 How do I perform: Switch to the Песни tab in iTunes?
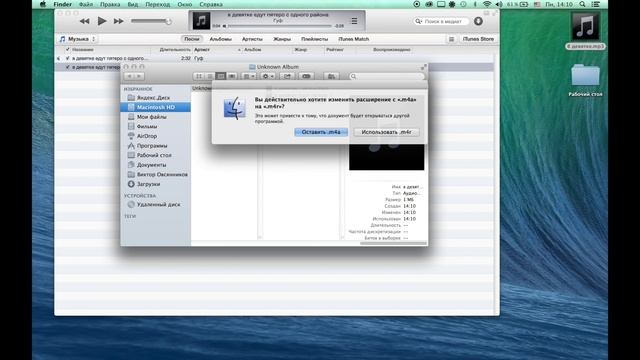[x=191, y=39]
